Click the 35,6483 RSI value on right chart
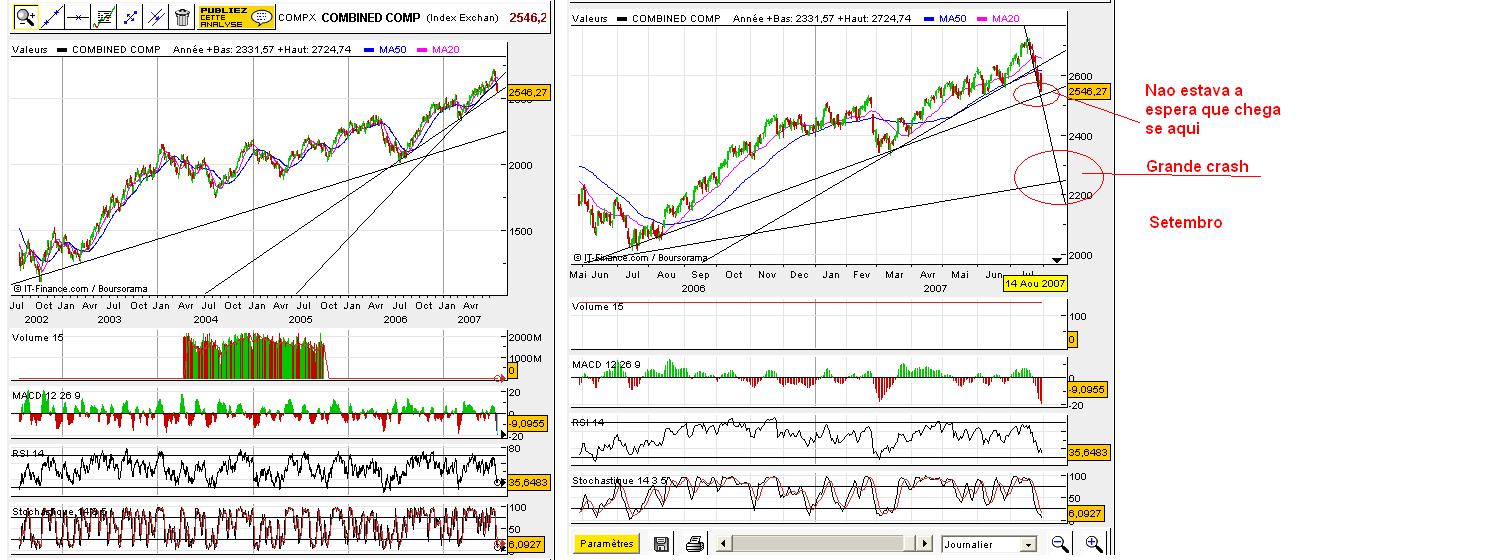1500x560 pixels. point(1088,452)
